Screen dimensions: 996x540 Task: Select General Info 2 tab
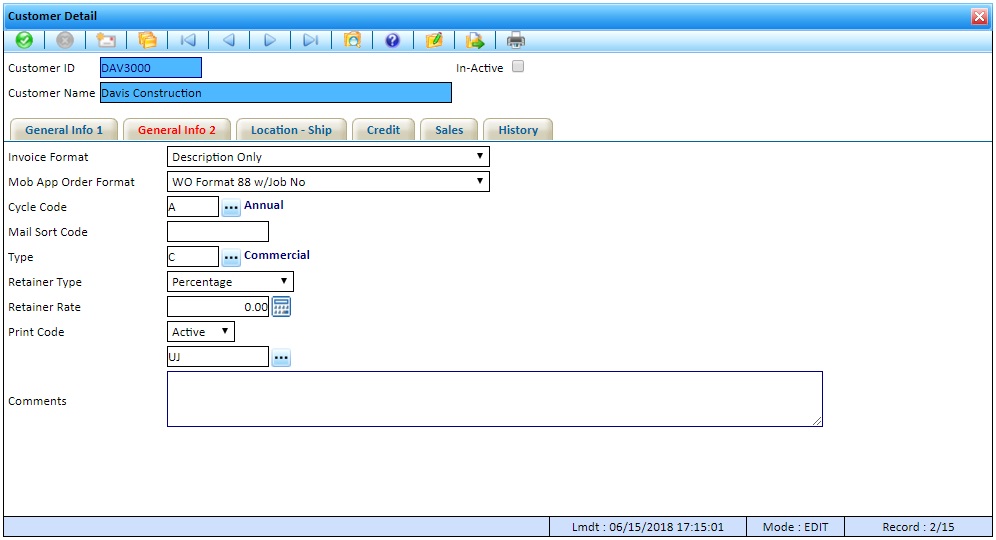[x=177, y=130]
